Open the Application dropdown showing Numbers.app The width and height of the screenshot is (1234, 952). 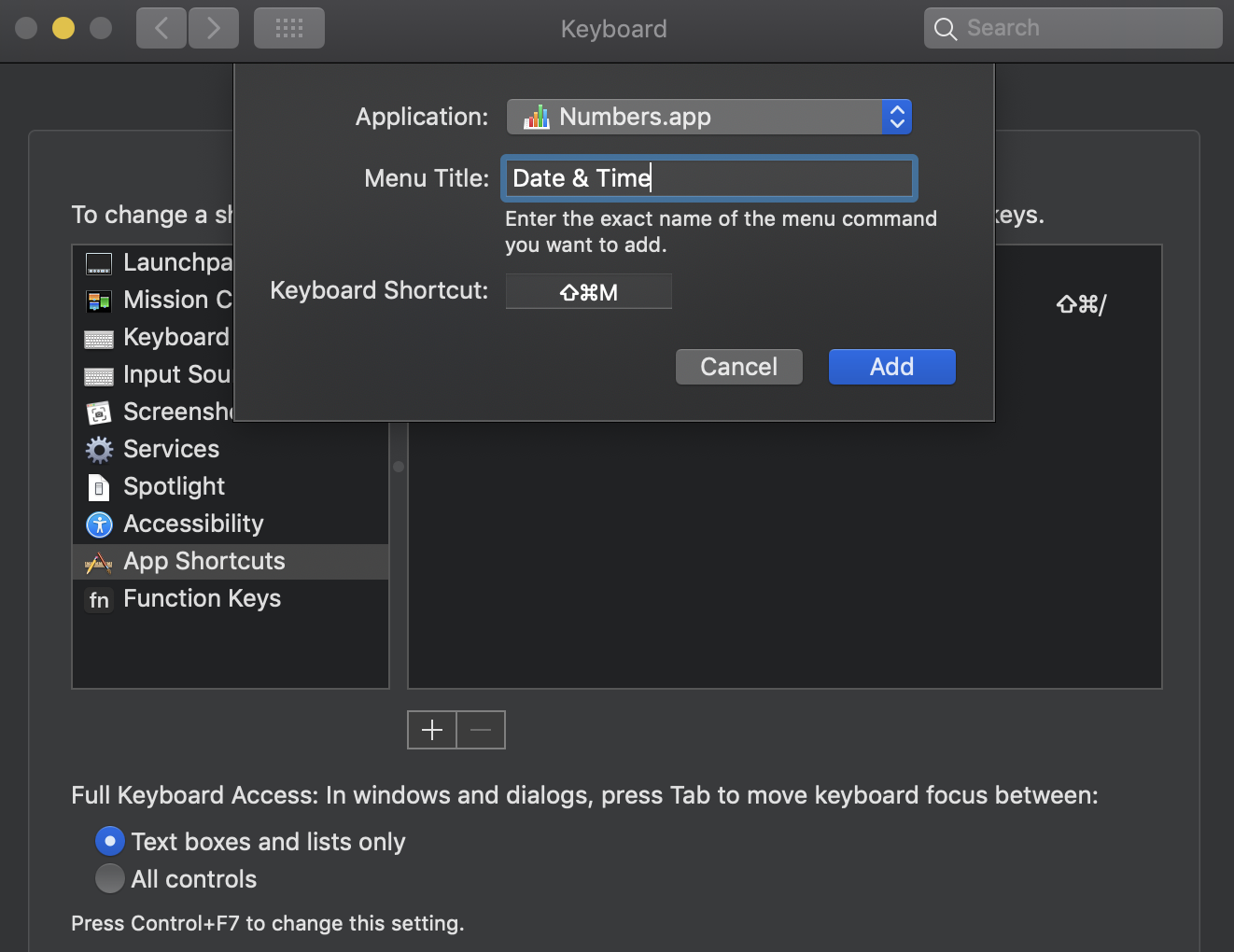click(708, 117)
